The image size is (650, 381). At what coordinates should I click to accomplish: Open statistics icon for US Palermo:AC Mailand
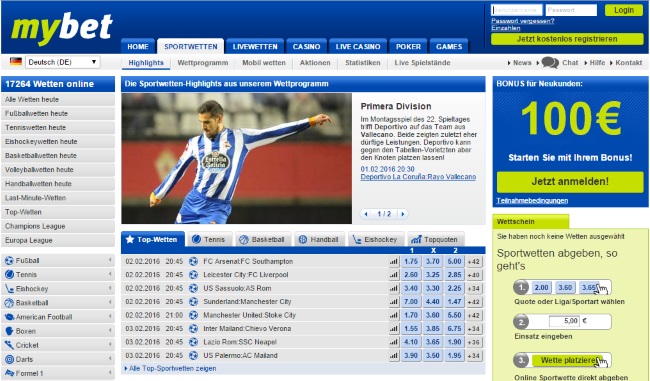click(x=394, y=356)
